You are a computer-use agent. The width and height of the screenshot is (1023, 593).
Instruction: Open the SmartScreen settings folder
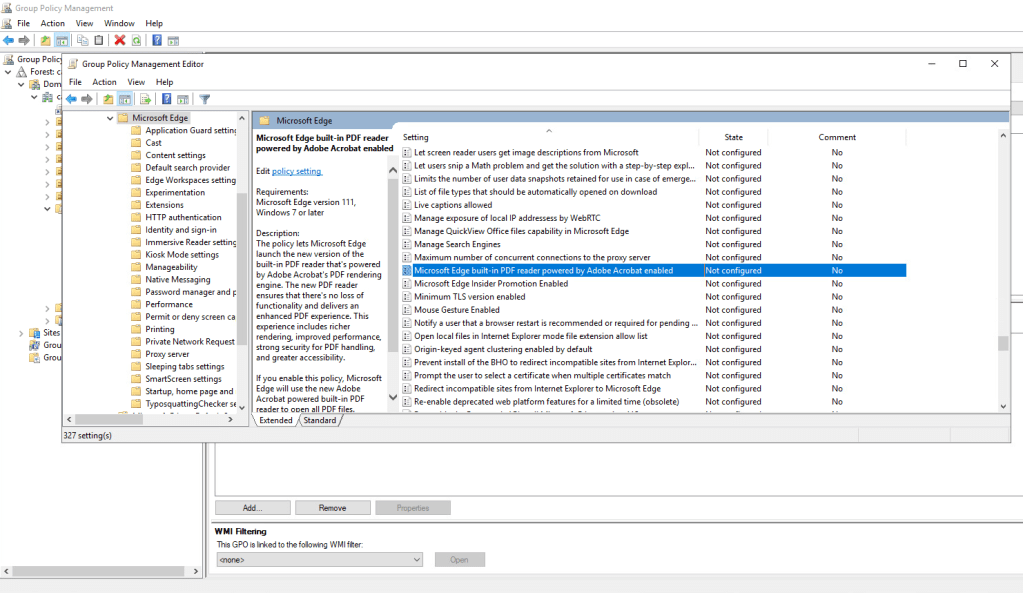183,379
